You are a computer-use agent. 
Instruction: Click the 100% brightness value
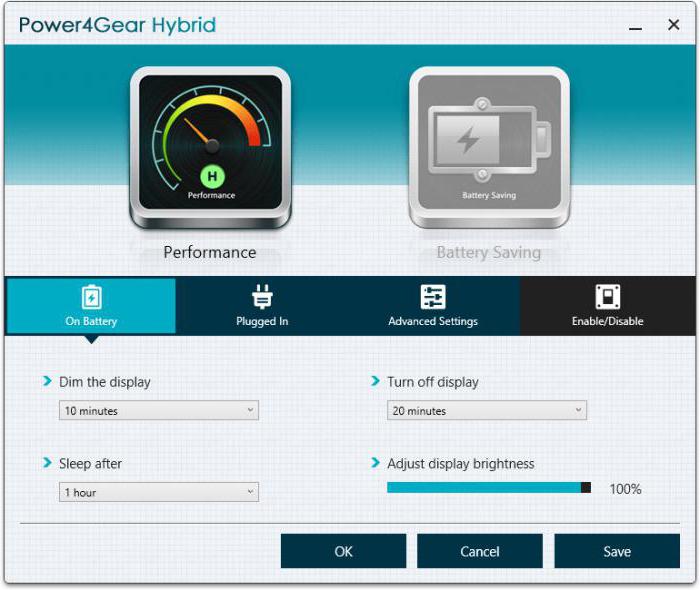(x=625, y=489)
